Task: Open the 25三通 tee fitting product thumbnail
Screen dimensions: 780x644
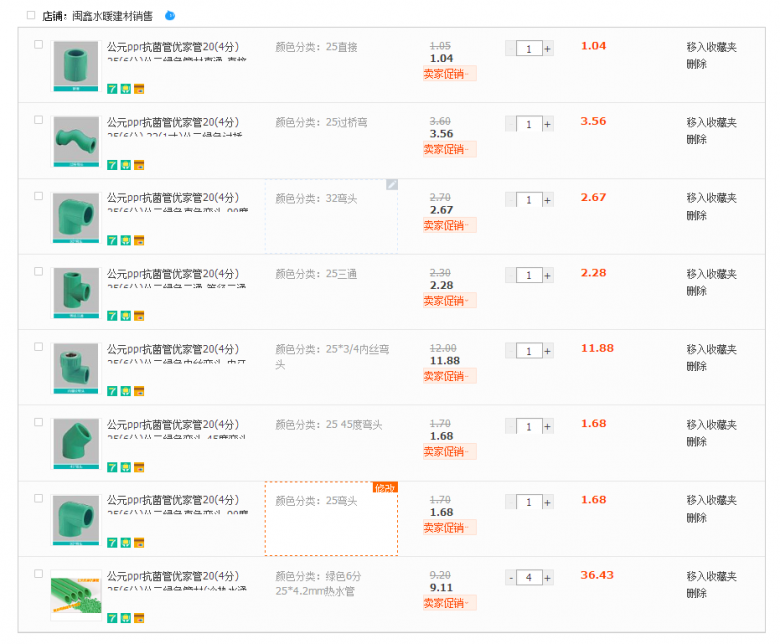Action: (x=76, y=291)
